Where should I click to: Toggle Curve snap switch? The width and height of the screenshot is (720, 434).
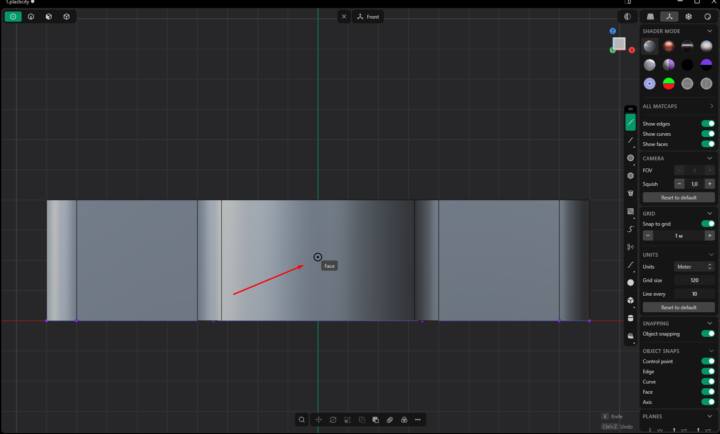pos(708,381)
